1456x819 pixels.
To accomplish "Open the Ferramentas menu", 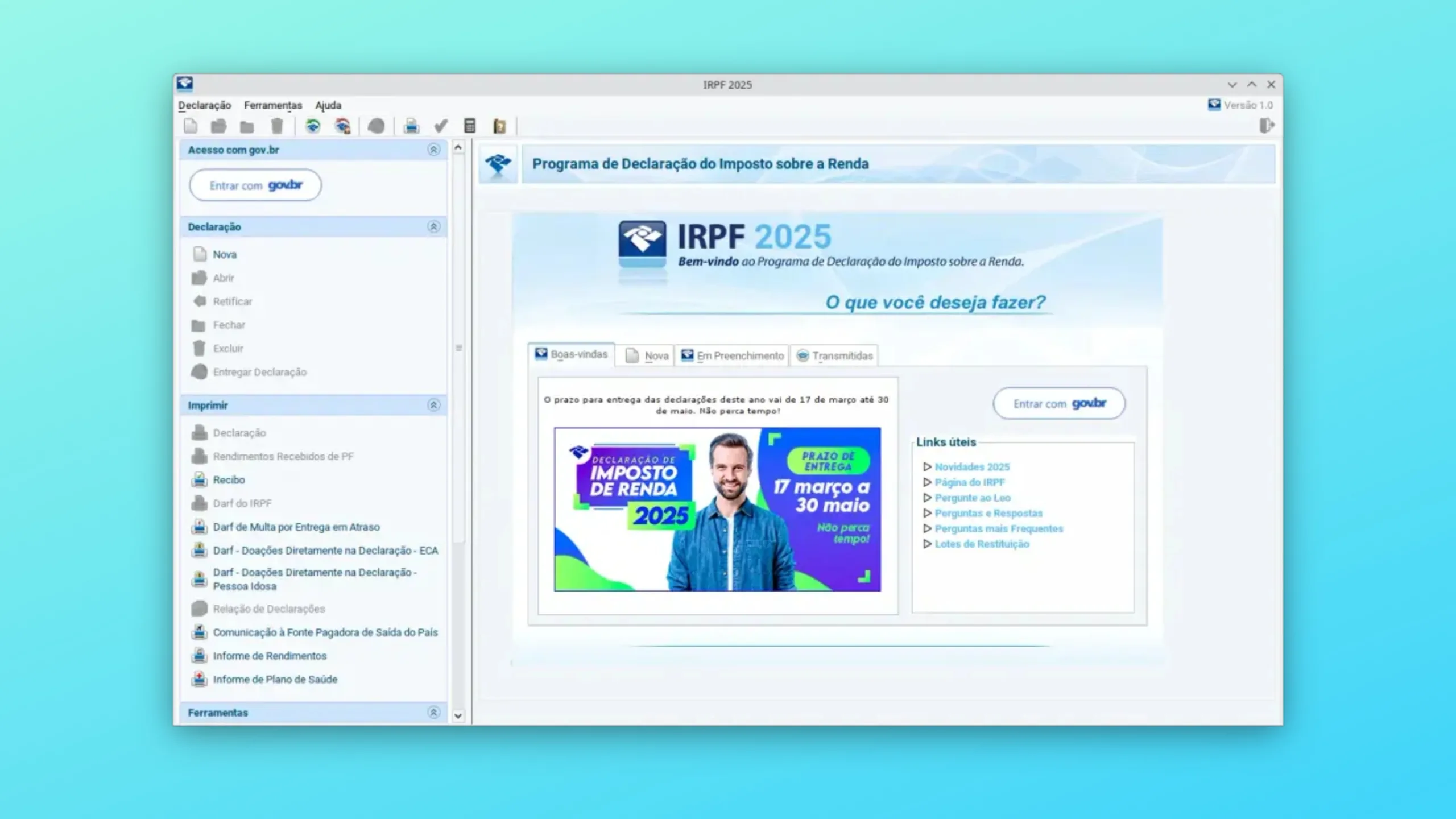I will [273, 105].
